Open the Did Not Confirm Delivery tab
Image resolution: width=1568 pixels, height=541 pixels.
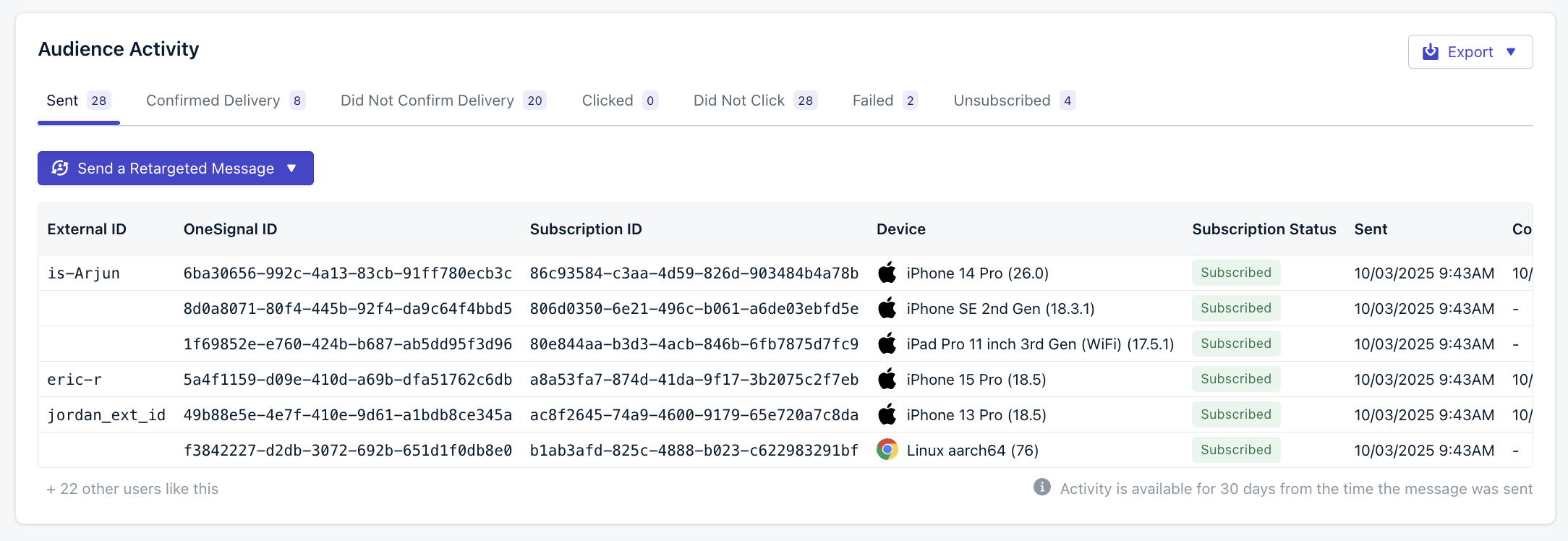tap(427, 101)
